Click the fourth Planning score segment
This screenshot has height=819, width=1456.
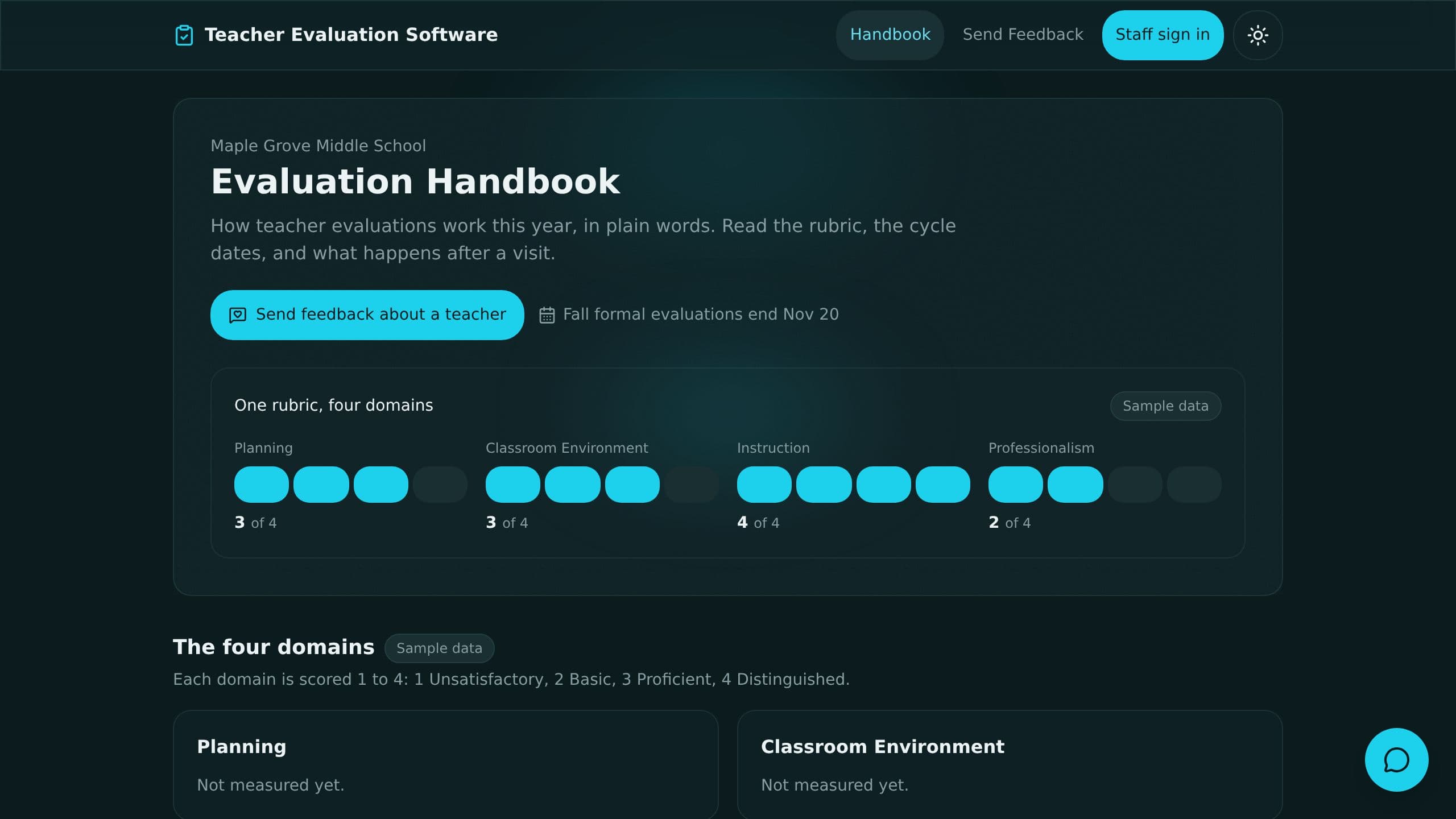440,485
